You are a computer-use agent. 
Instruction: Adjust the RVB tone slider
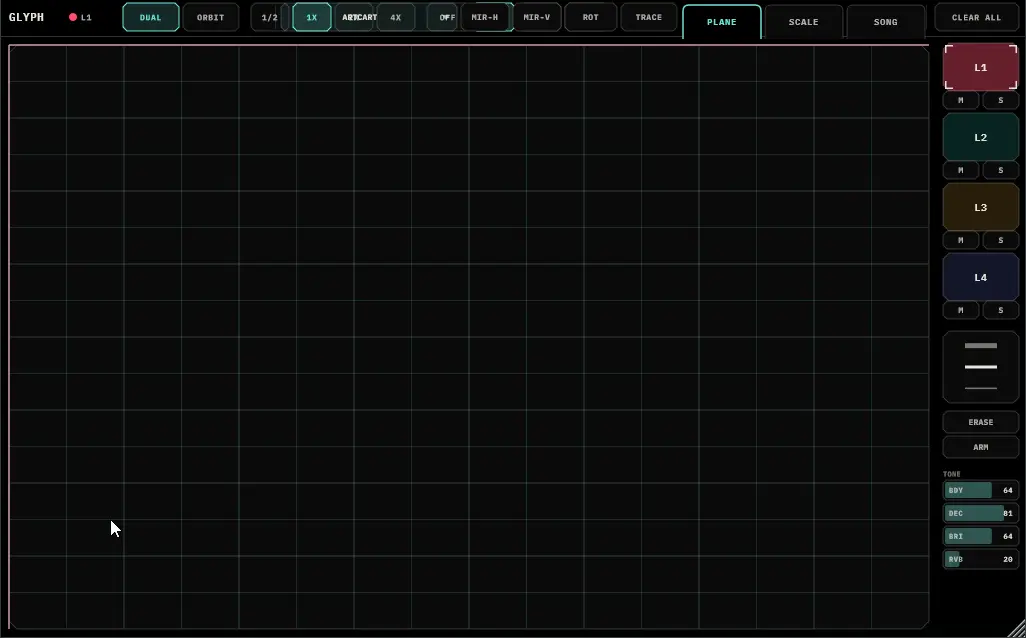[980, 559]
